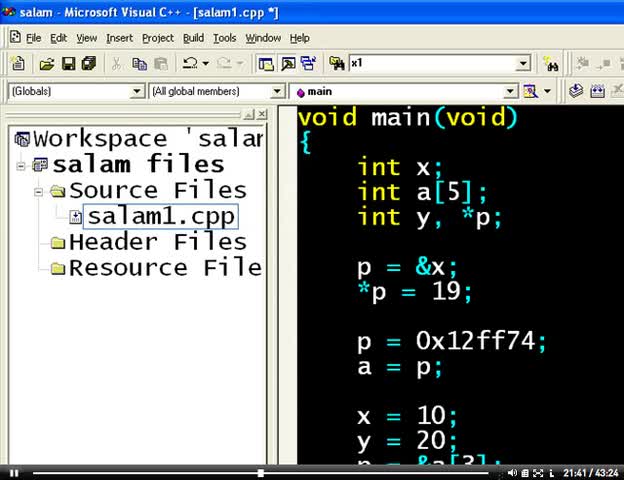Viewport: 624px width, 480px height.
Task: Click the New Text File toolbar icon
Action: (x=18, y=63)
